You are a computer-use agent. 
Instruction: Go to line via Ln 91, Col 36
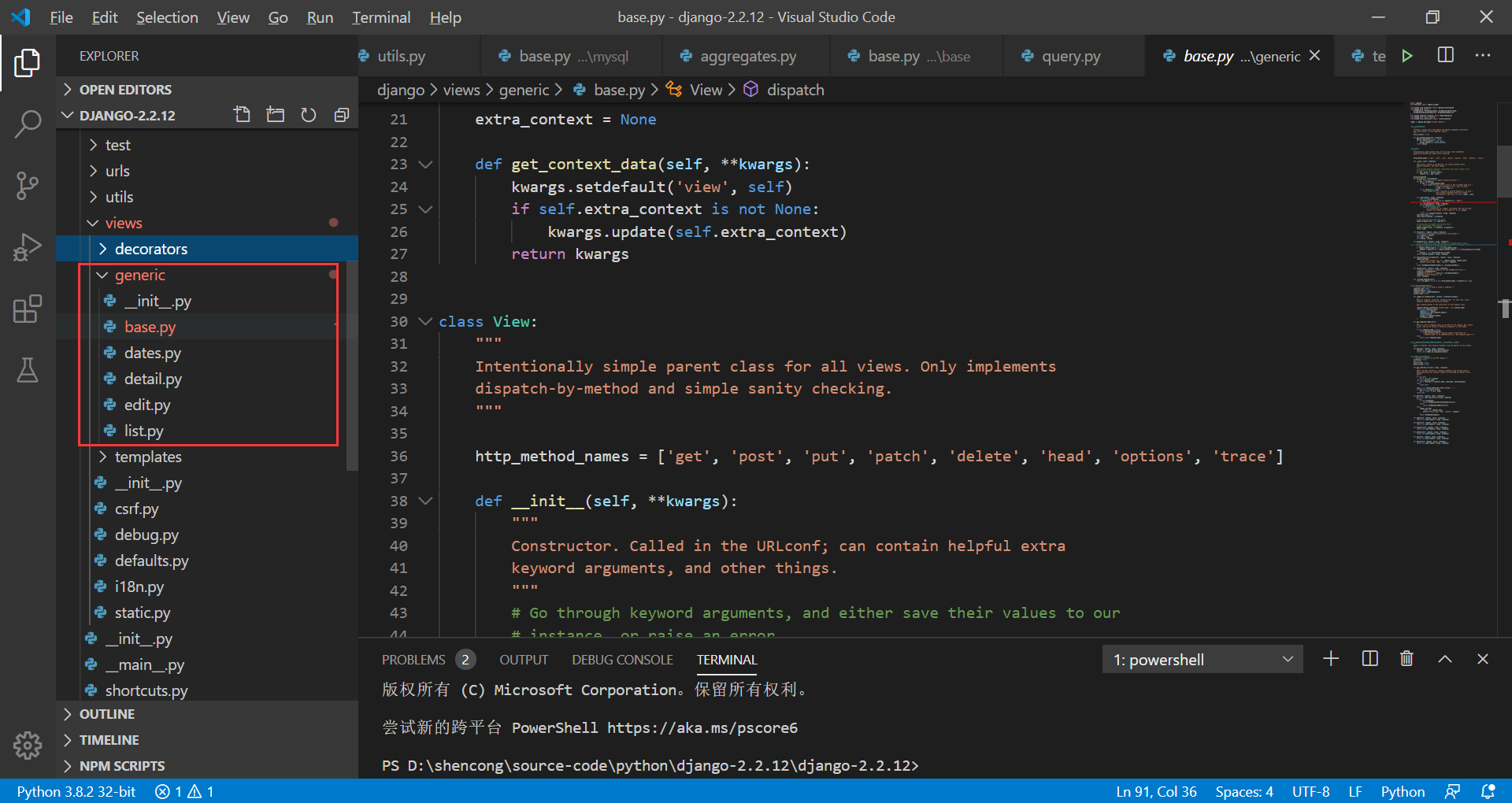coord(1156,791)
